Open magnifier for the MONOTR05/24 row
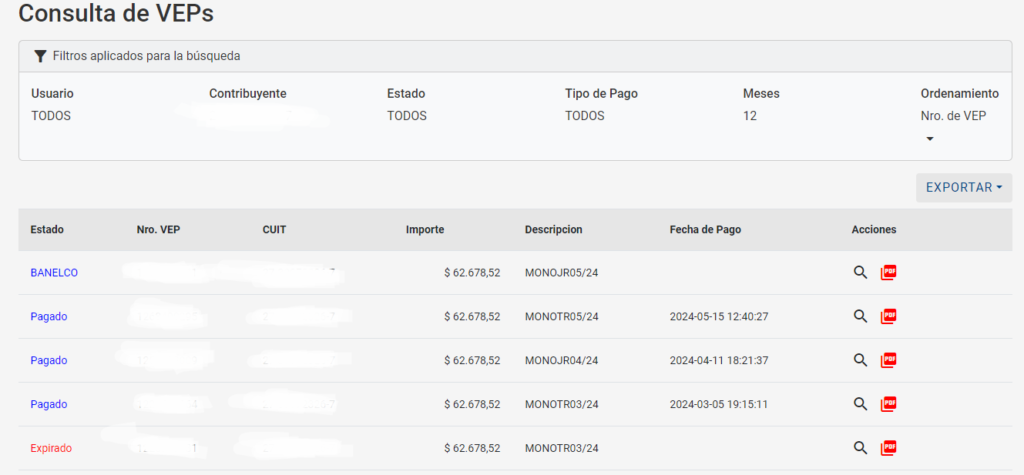1024x475 pixels. coord(860,317)
